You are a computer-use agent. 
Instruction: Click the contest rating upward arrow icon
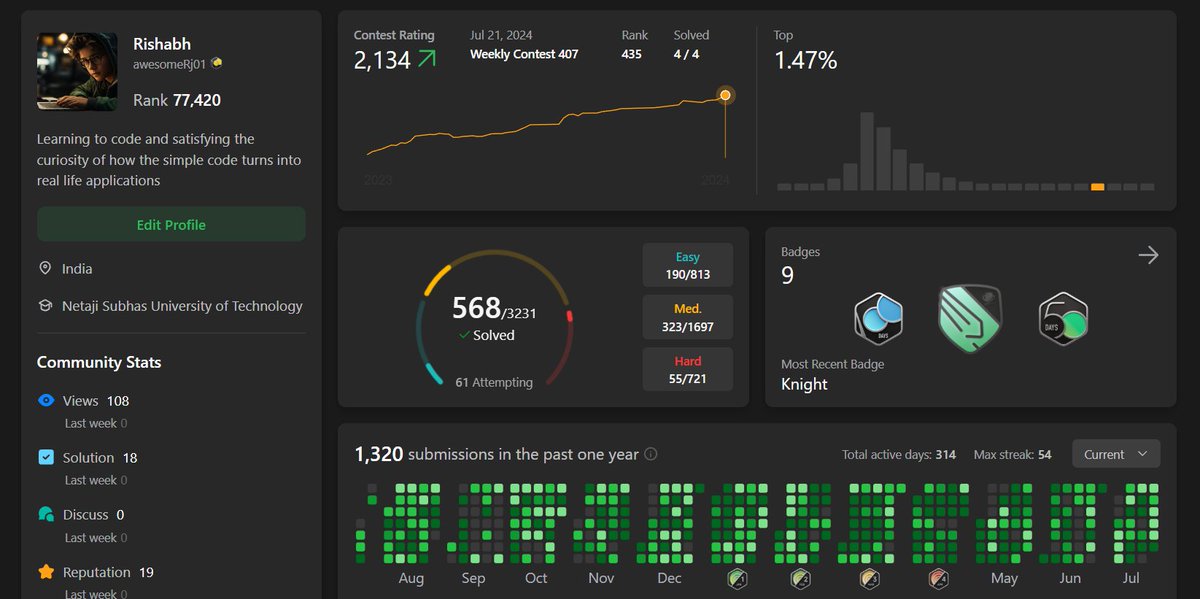427,60
